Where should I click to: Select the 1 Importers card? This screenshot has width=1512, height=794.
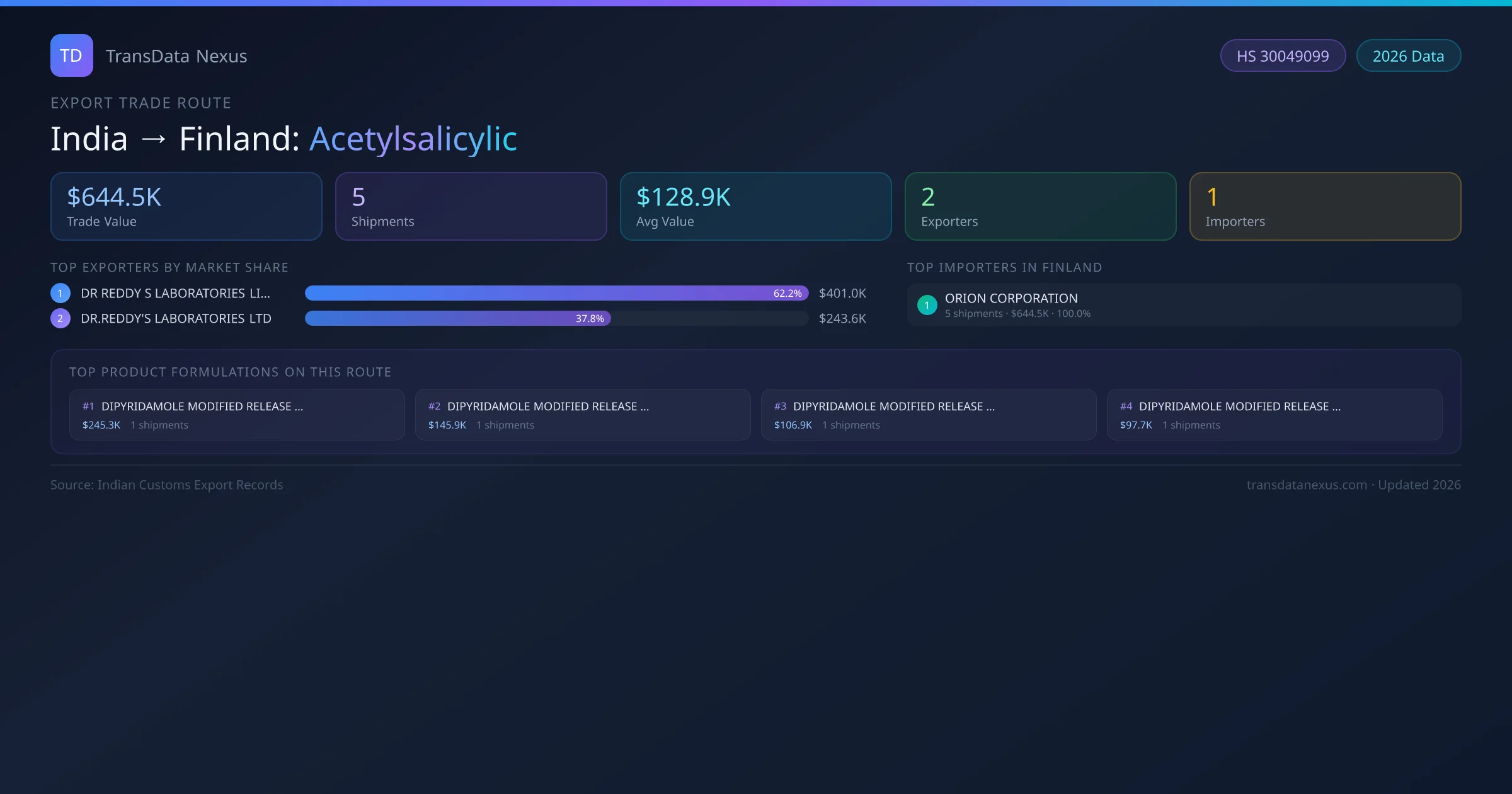click(x=1325, y=207)
